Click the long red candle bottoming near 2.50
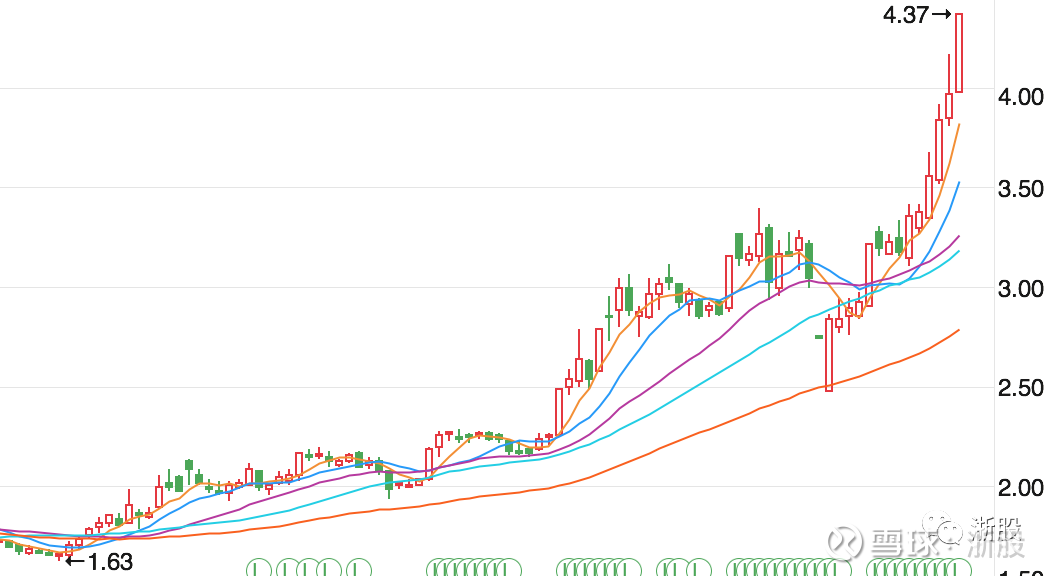 coord(829,354)
